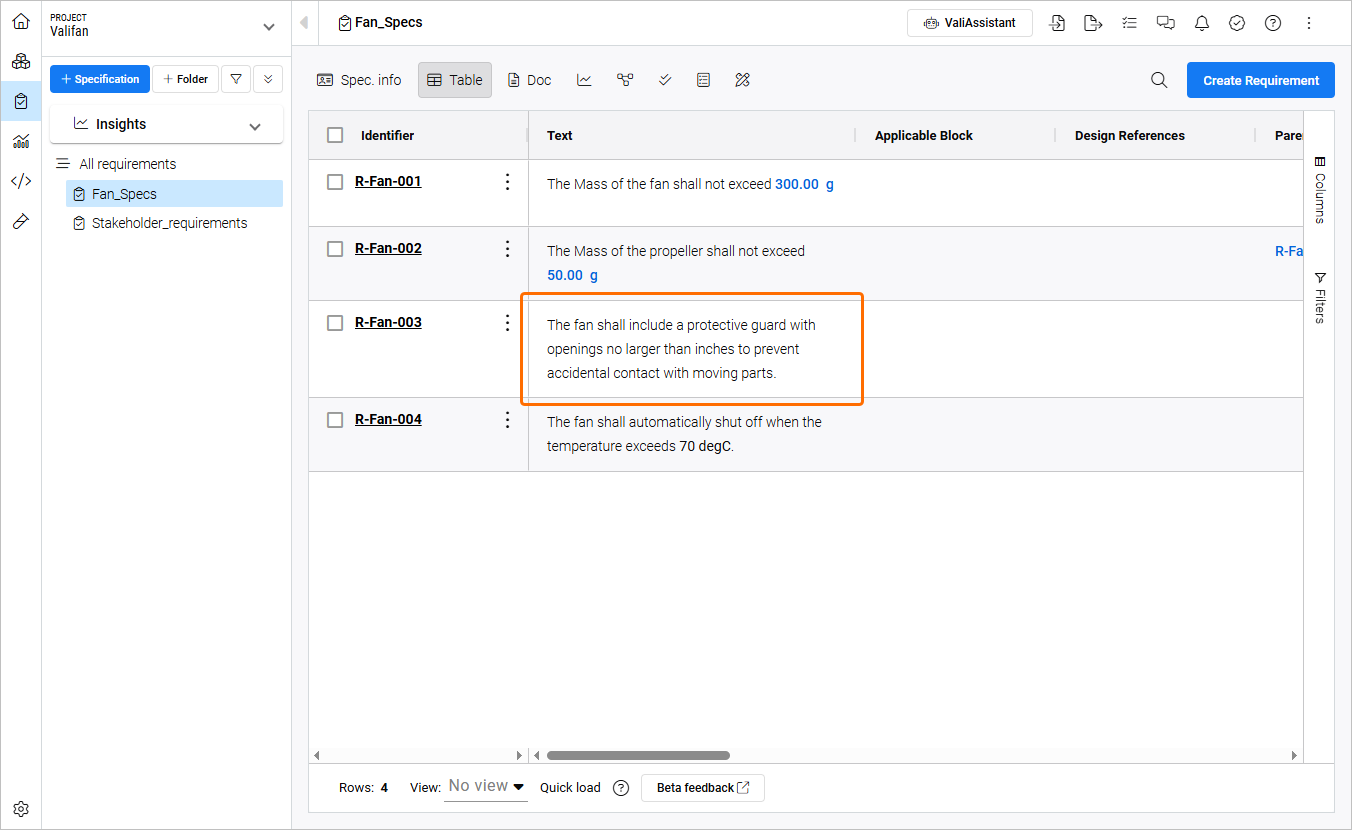Click the search magnifier icon

pos(1159,80)
